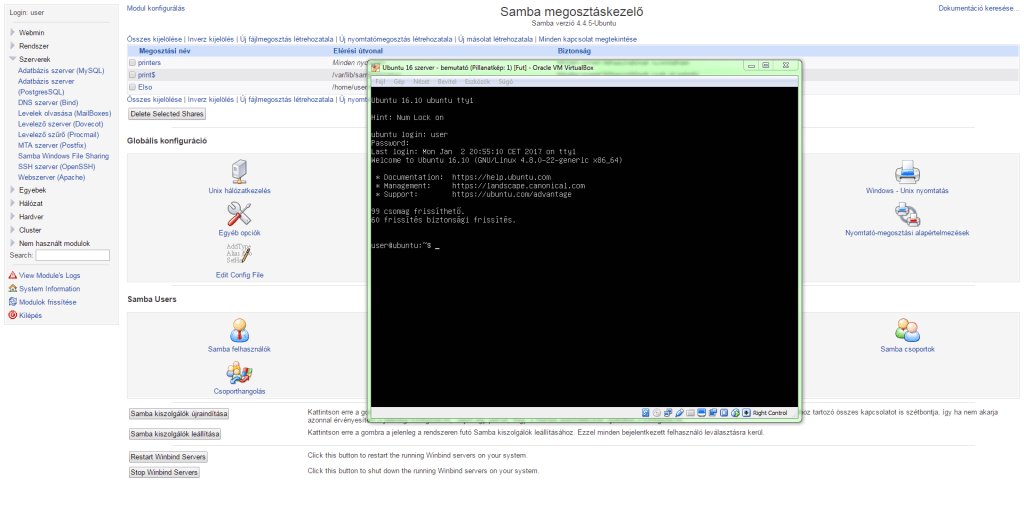Open the Dokumentáció keresése link
1024x510 pixels.
pos(978,8)
